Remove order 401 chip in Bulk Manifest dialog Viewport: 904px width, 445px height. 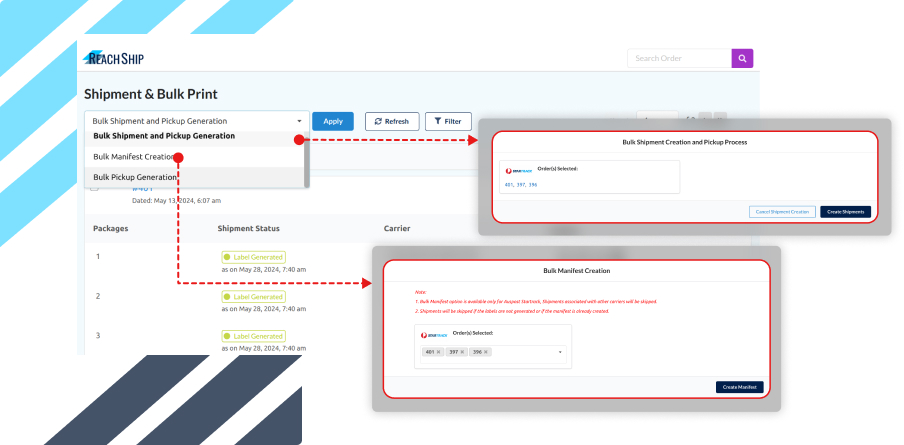[439, 352]
